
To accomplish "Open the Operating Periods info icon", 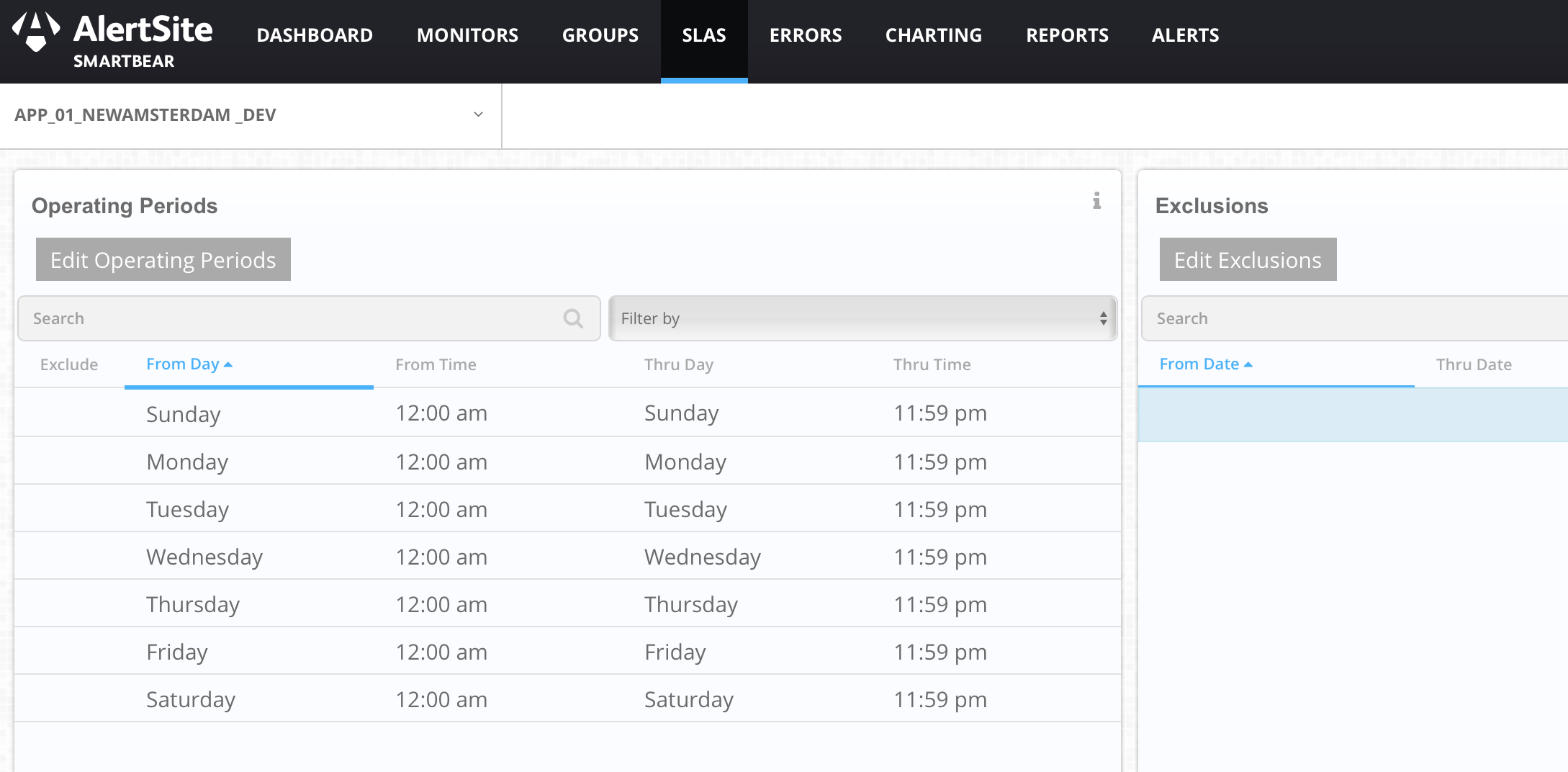I will [1096, 201].
